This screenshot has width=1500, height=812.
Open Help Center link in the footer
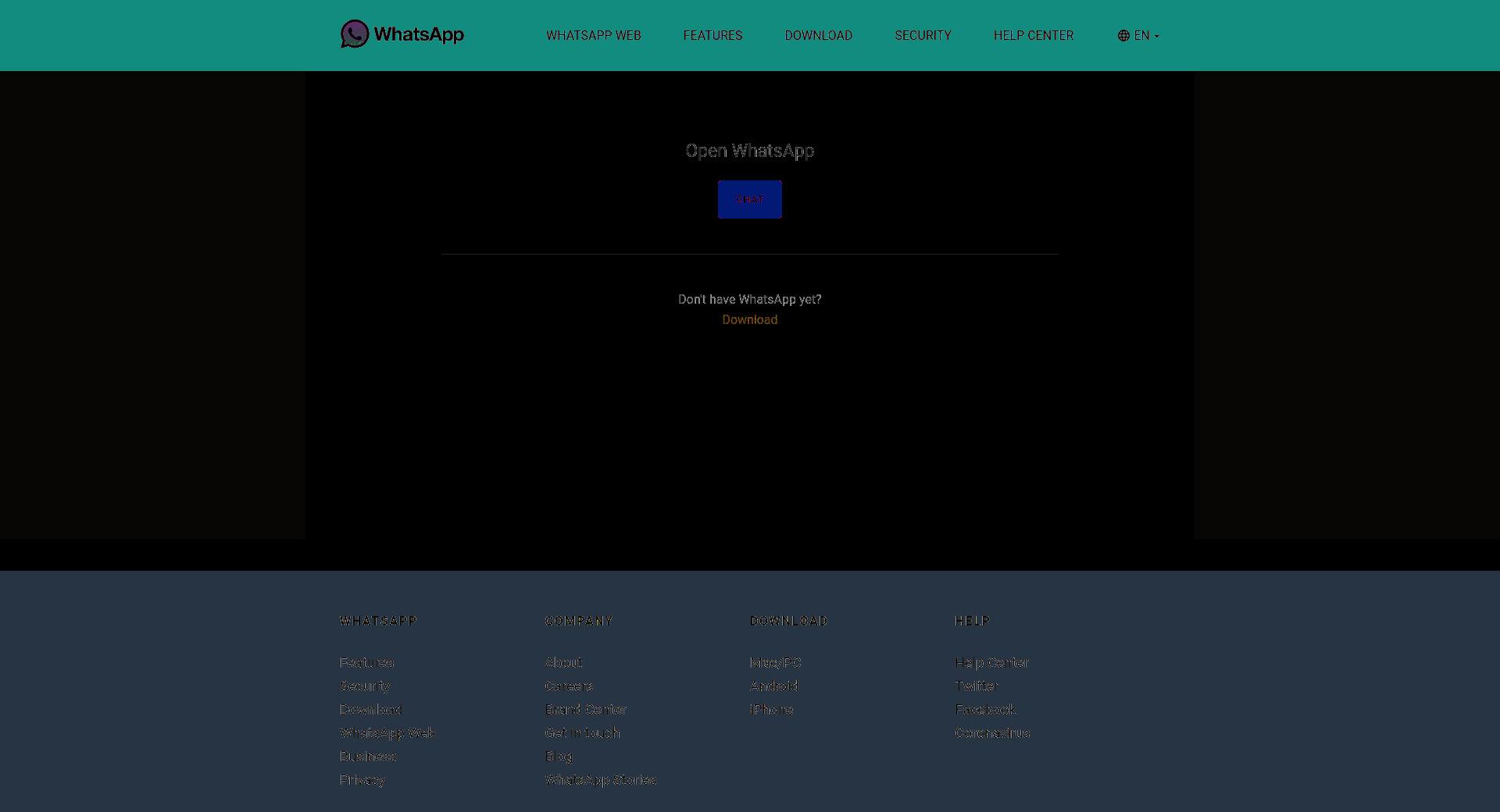click(992, 662)
